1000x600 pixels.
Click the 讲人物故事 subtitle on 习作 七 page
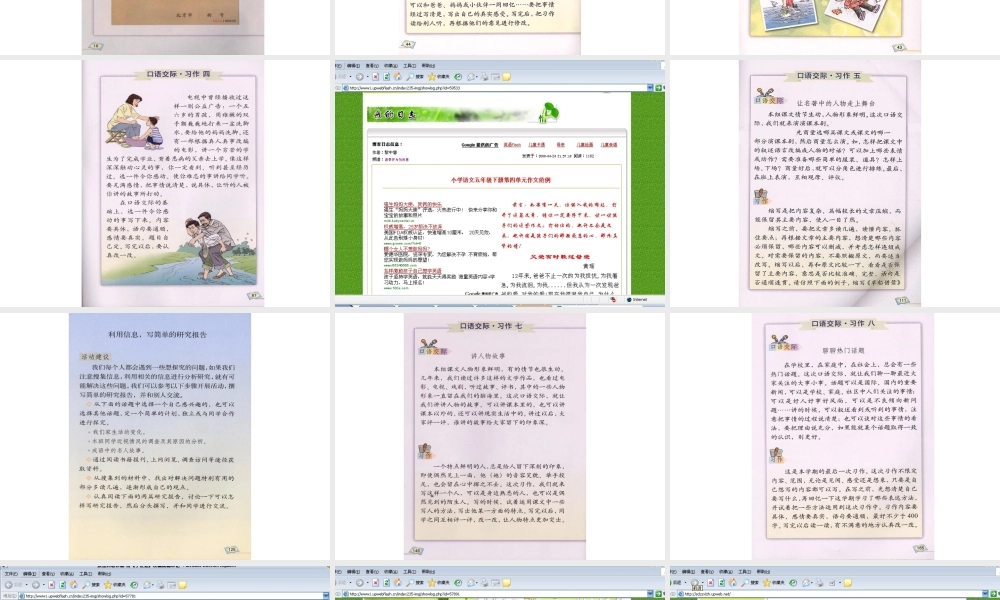pyautogui.click(x=488, y=356)
